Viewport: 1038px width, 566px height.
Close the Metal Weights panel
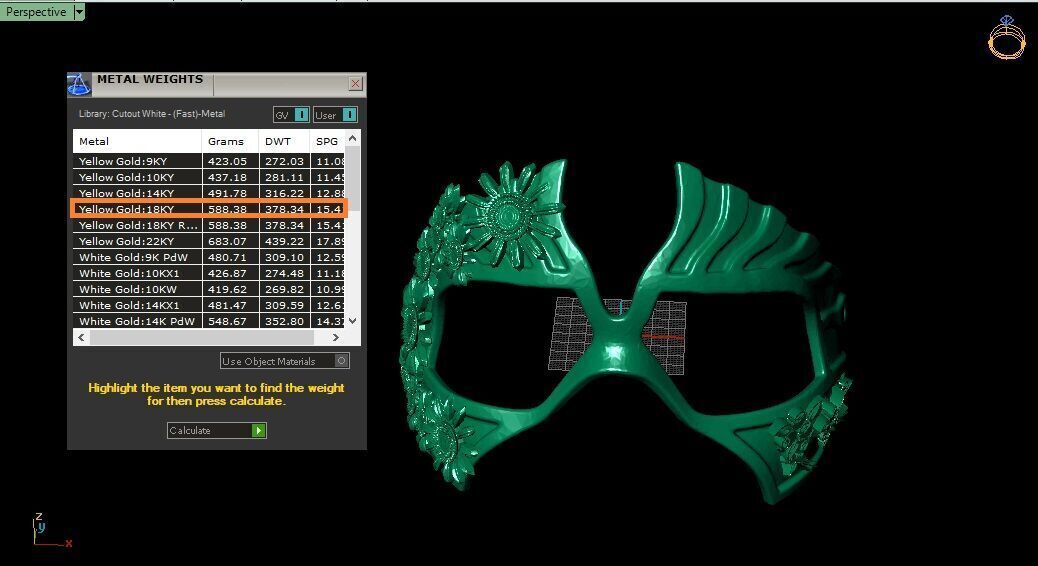[355, 83]
